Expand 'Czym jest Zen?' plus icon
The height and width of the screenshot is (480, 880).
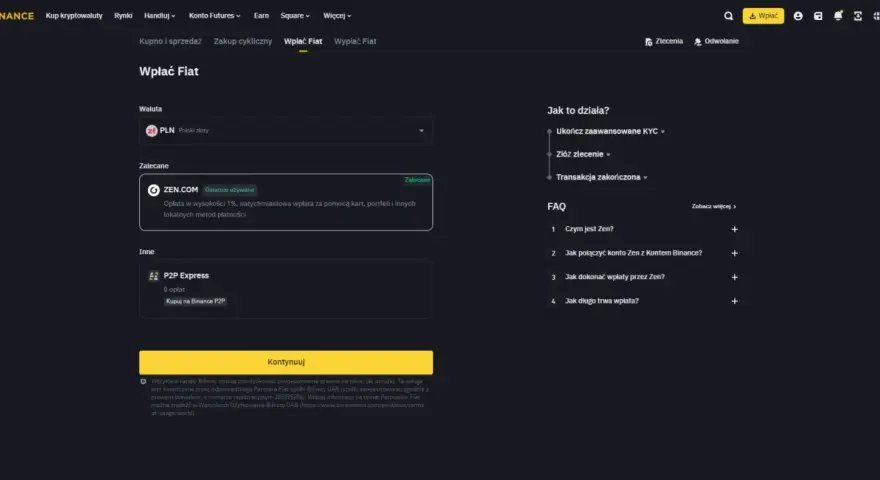pyautogui.click(x=734, y=229)
